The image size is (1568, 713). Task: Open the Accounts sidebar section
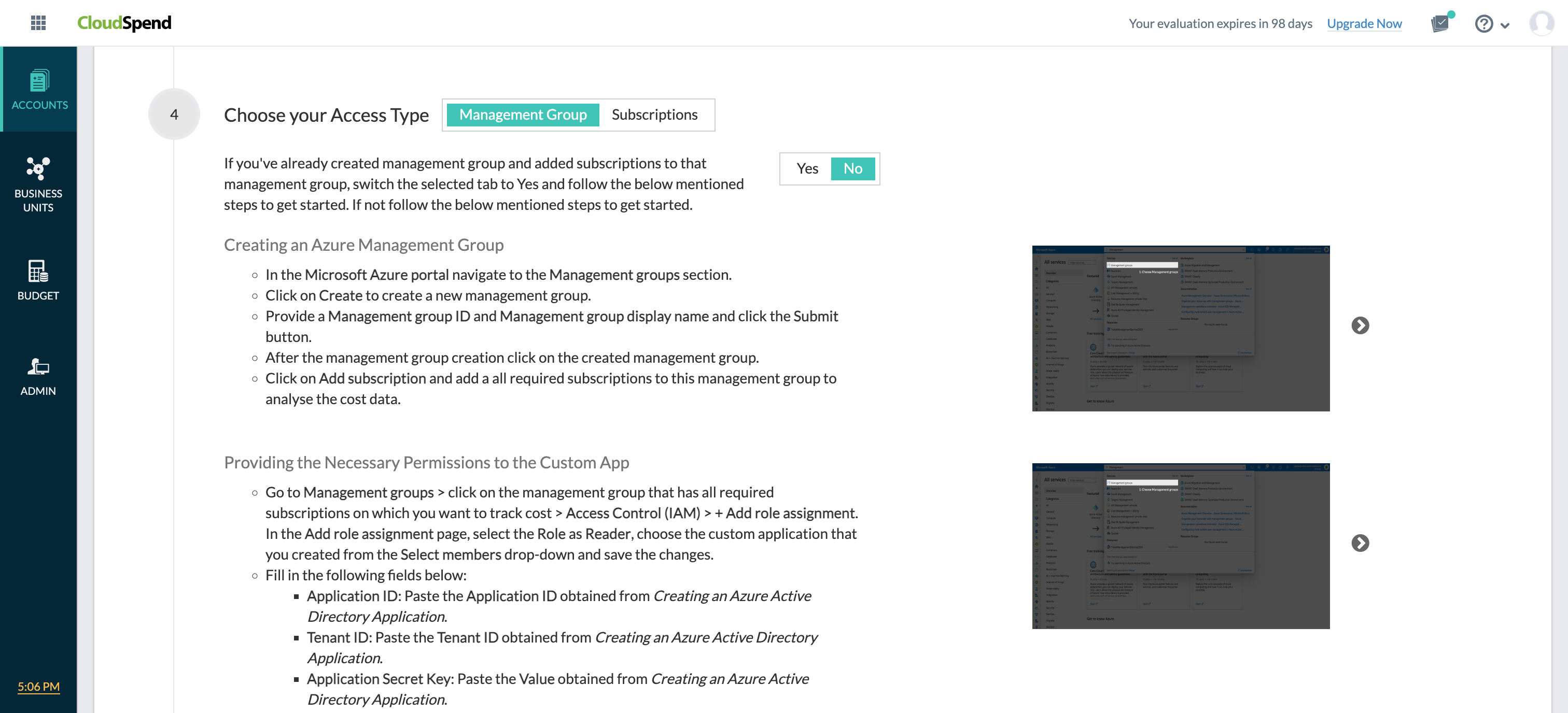point(39,90)
